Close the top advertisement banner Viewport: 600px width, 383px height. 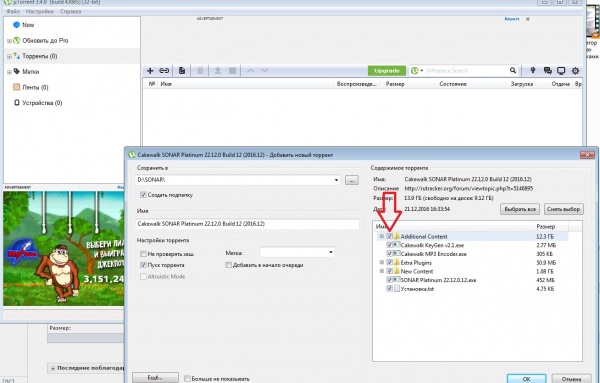[528, 19]
